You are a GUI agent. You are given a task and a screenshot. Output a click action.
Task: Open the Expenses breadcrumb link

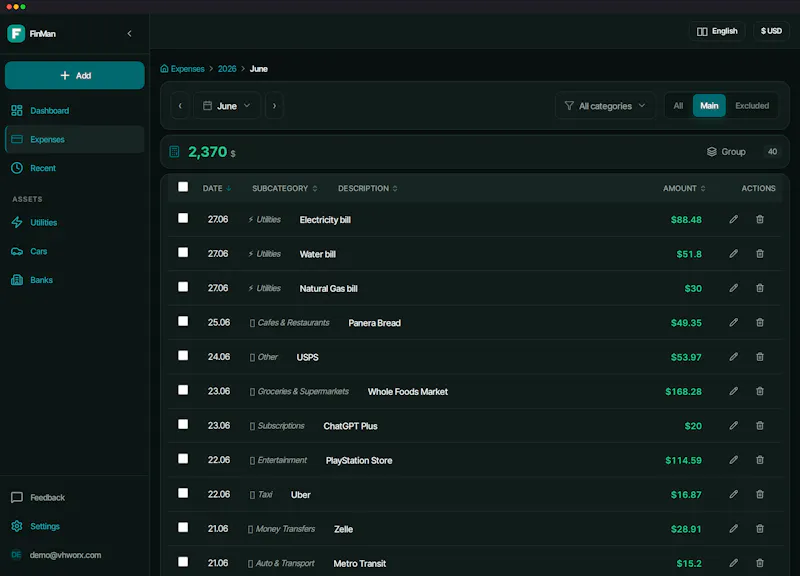point(182,69)
